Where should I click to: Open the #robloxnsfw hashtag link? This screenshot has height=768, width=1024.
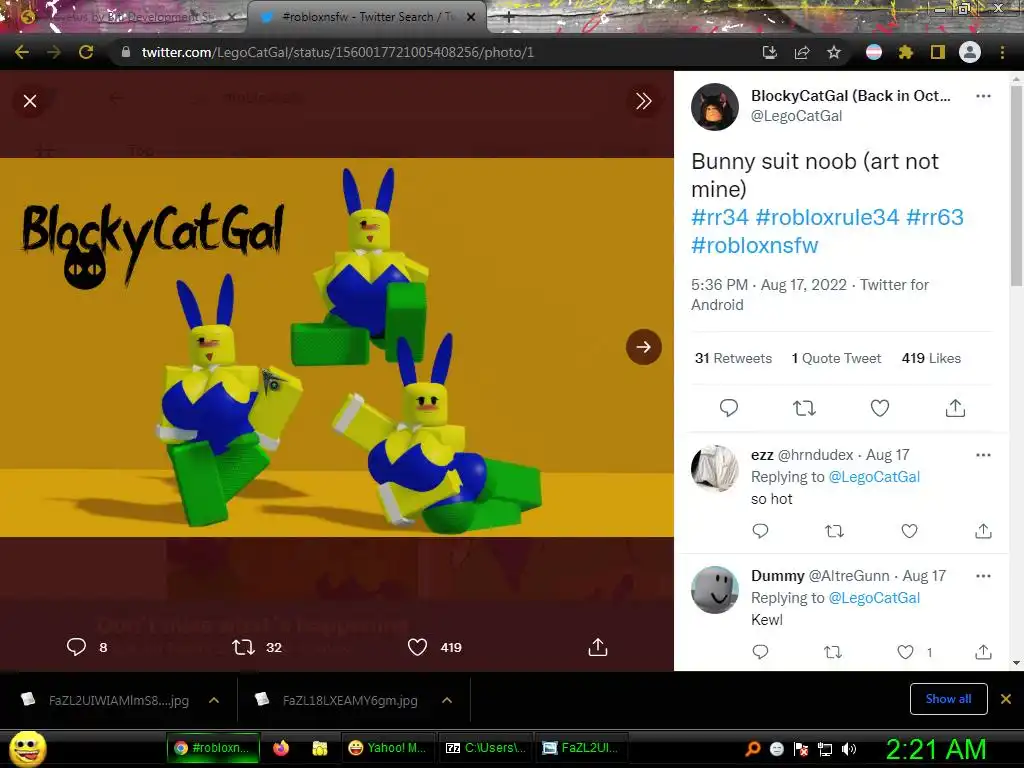754,246
